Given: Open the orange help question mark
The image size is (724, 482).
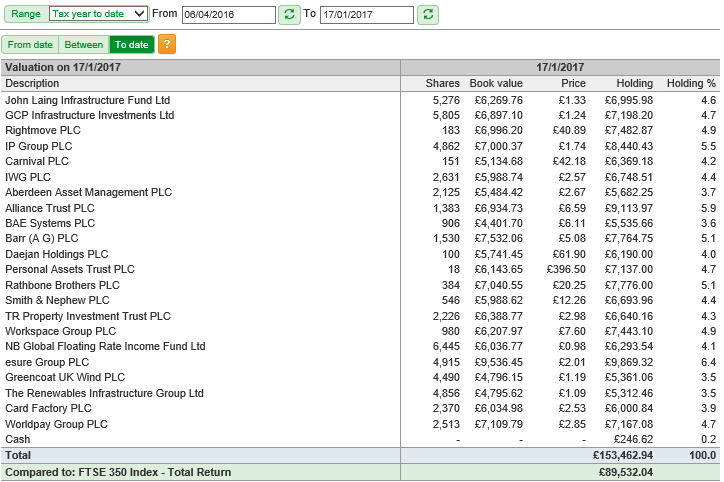Looking at the screenshot, I should [167, 44].
